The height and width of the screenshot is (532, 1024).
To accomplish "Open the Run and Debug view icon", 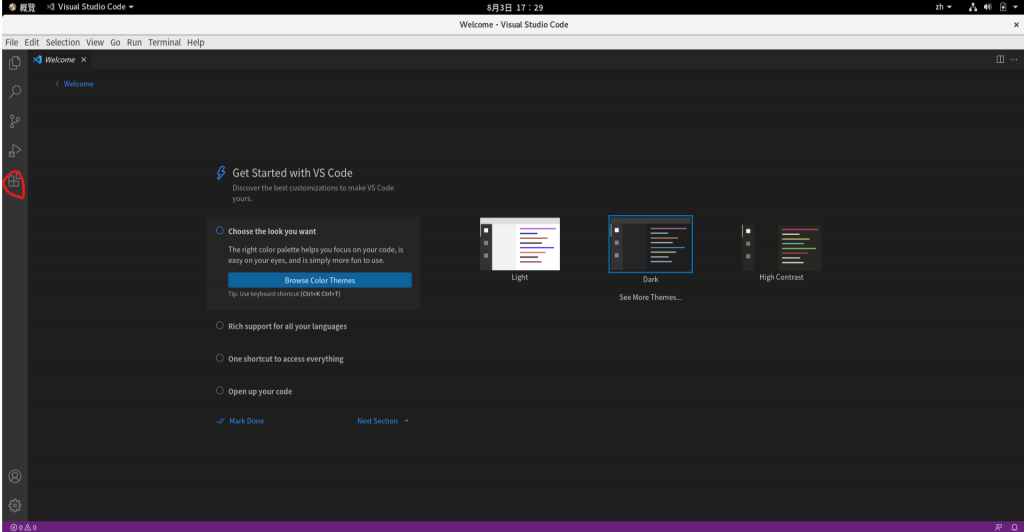I will pyautogui.click(x=14, y=151).
